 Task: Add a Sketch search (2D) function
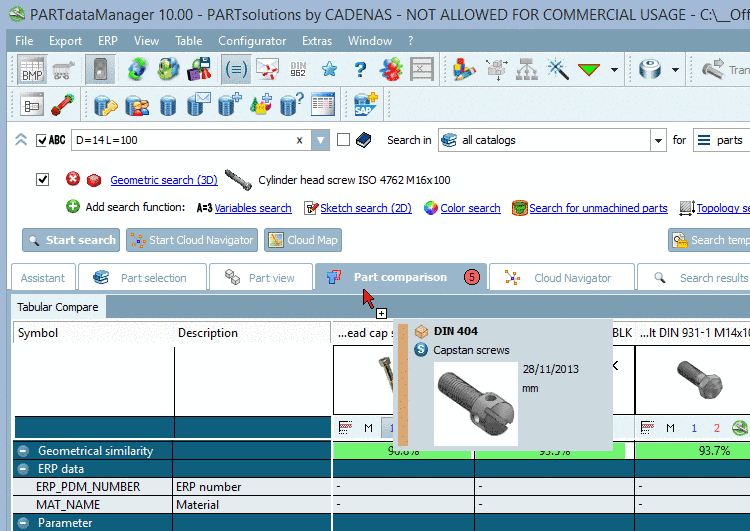(x=366, y=208)
